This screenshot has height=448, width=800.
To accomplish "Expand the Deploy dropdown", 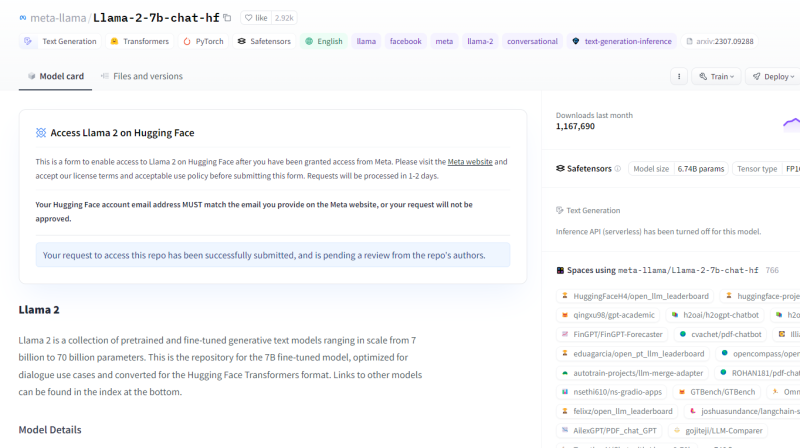I will coord(773,77).
